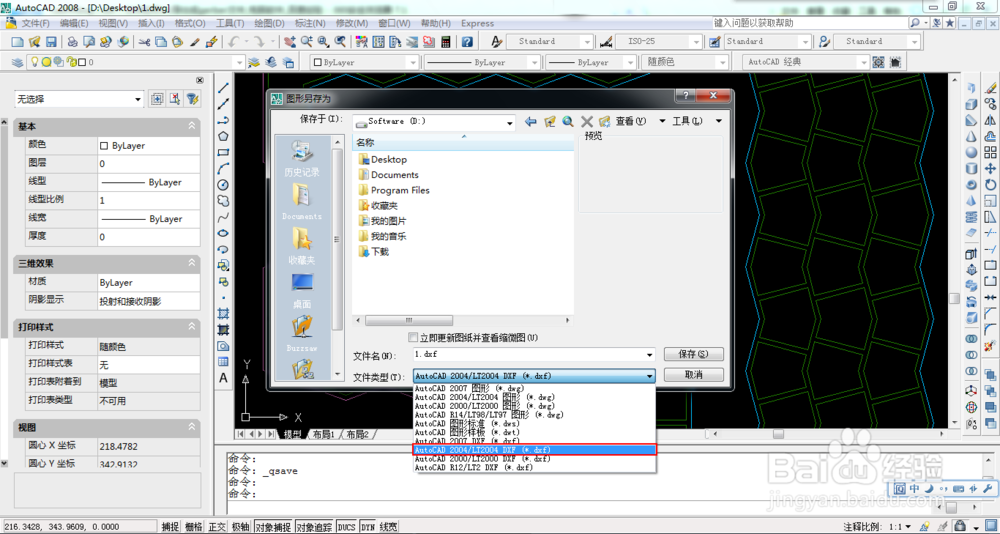Click the 取消 button
This screenshot has width=1000, height=534.
coord(693,375)
